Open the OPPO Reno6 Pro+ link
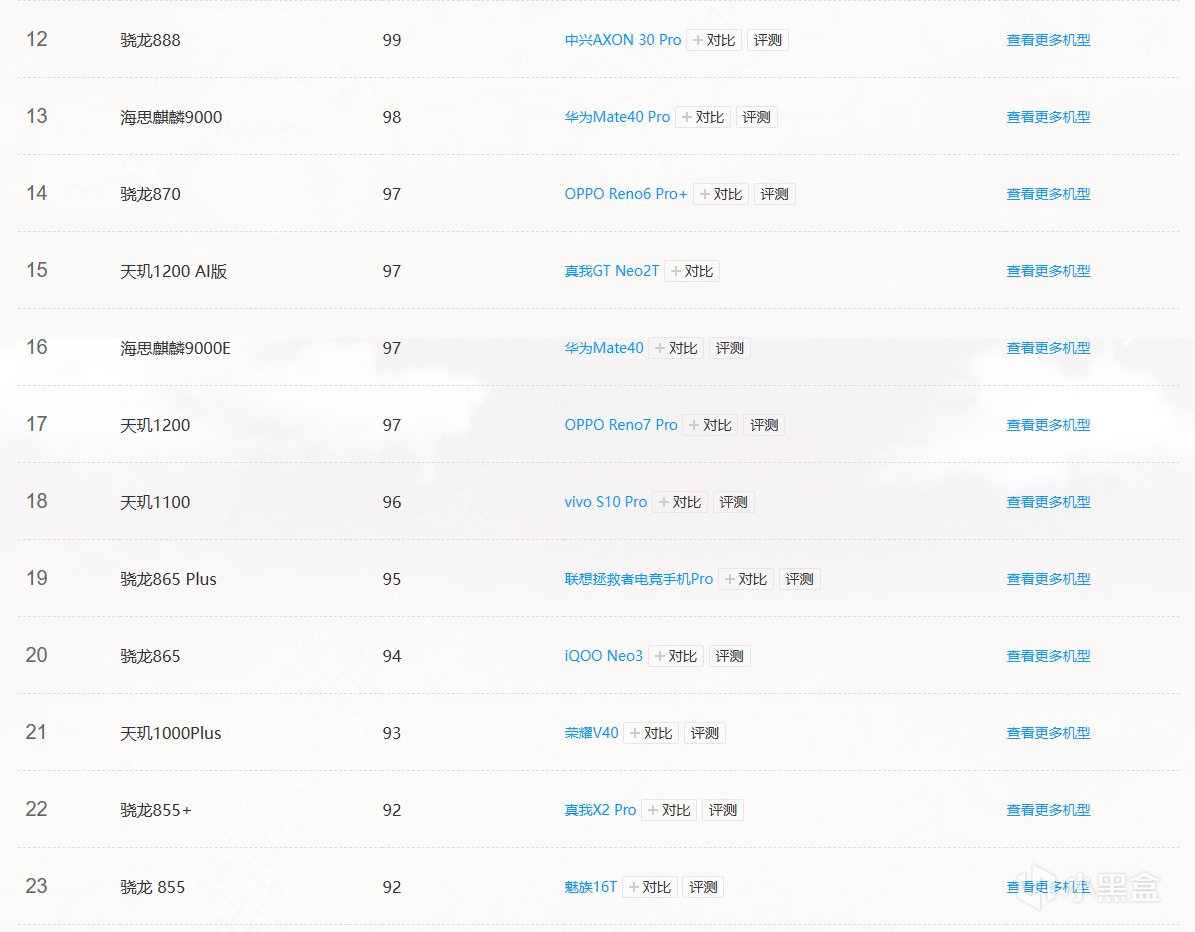Screen dimensions: 1195x932 click(626, 194)
